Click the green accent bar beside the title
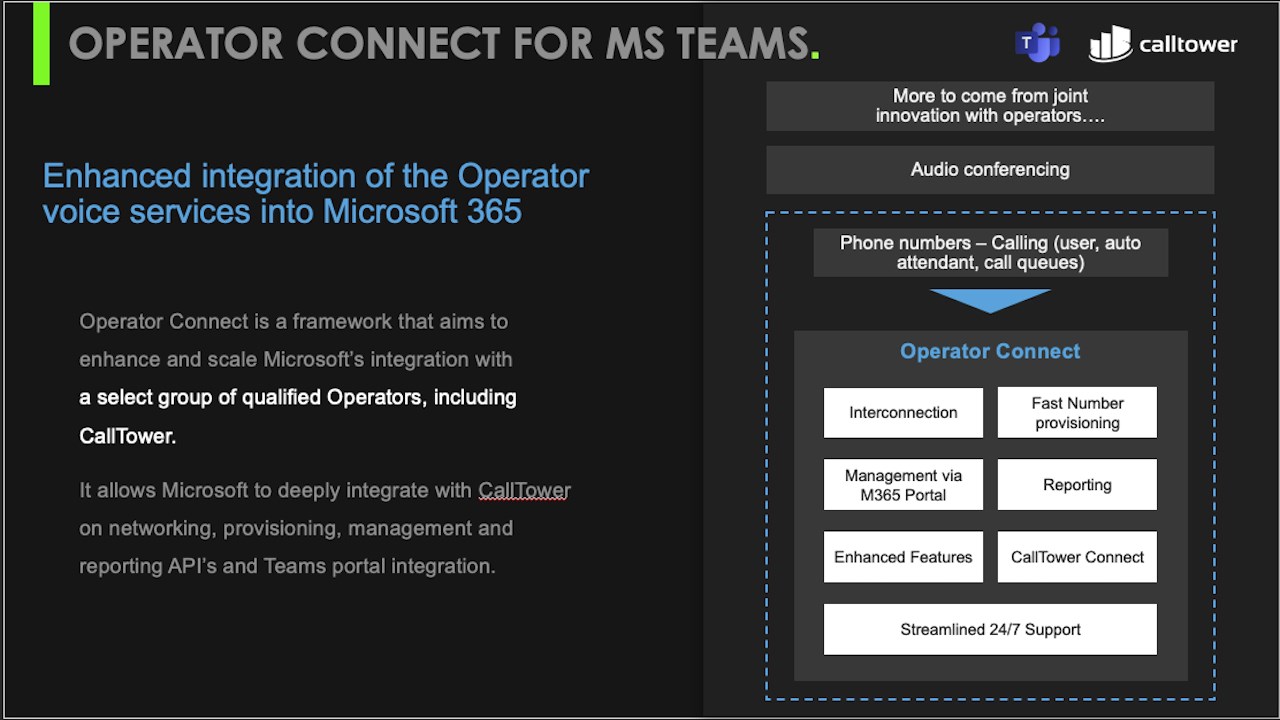1280x720 pixels. [x=41, y=43]
